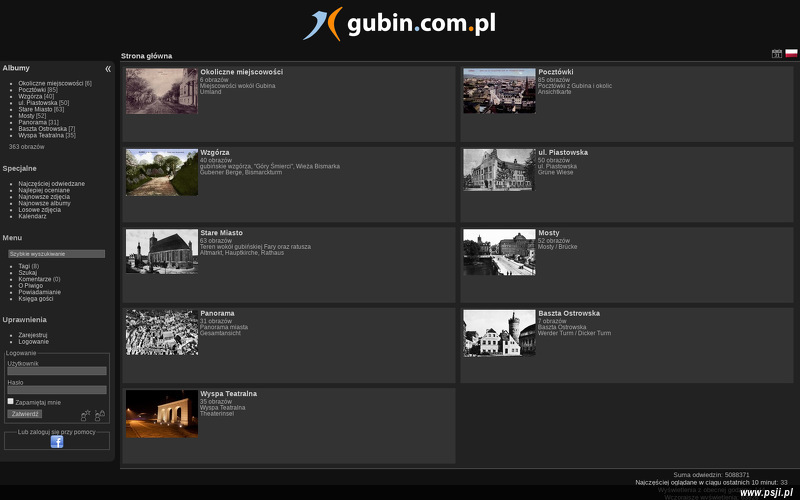The height and width of the screenshot is (500, 800).
Task: Open Stare Miasto church thumbnail
Action: 162,252
